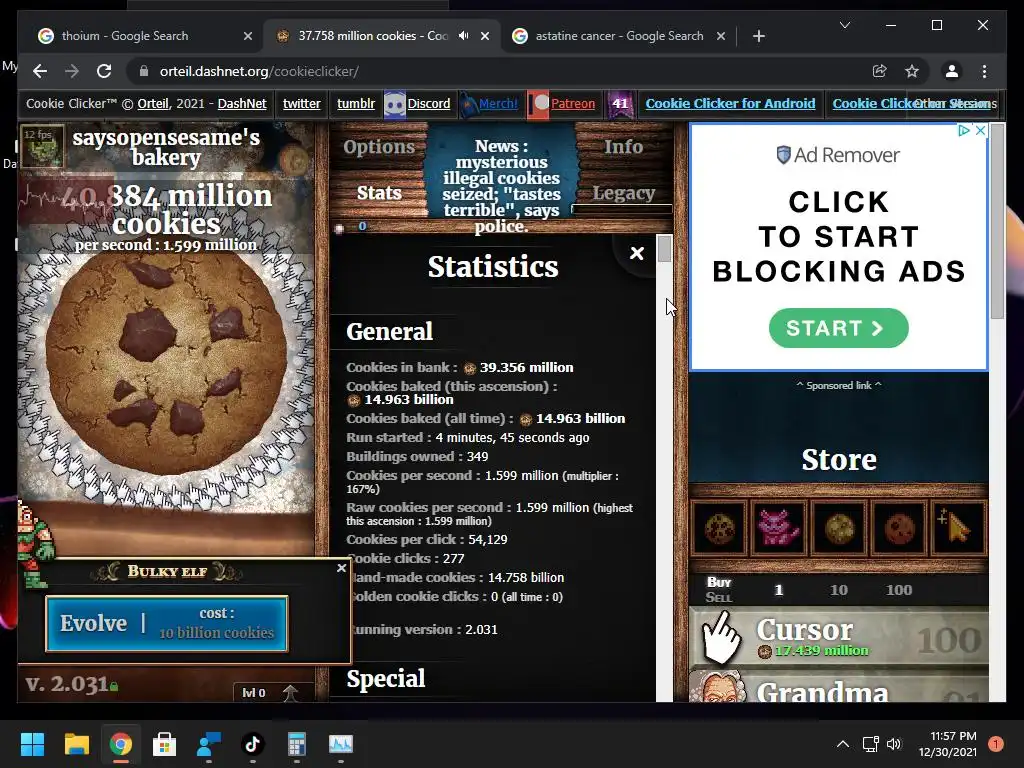
Task: Bookmark this page with the star
Action: 912,71
